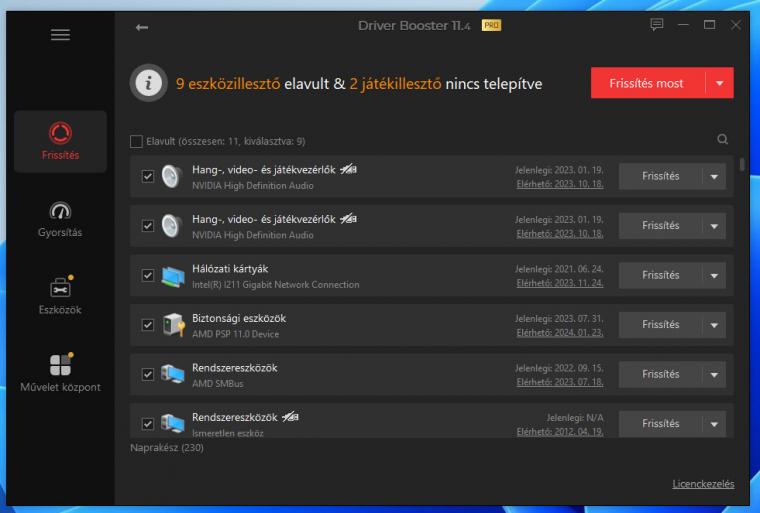Uncheck AMD SMBus checkbox
Screen dimensions: 760x513
(148, 374)
